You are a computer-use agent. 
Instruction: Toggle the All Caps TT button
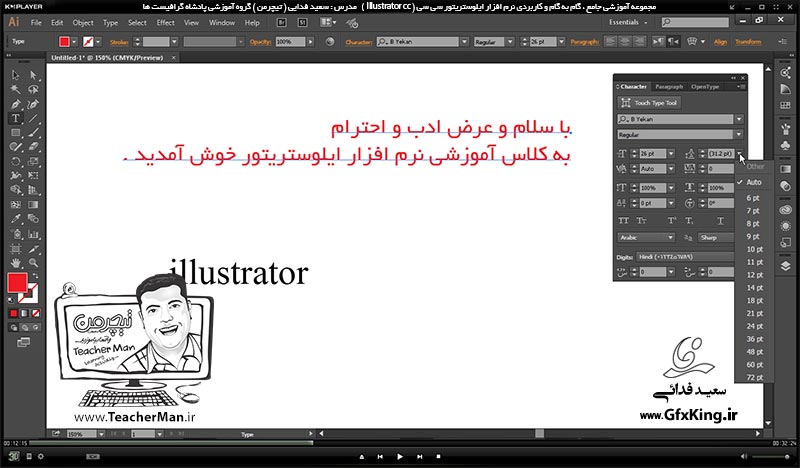623,221
